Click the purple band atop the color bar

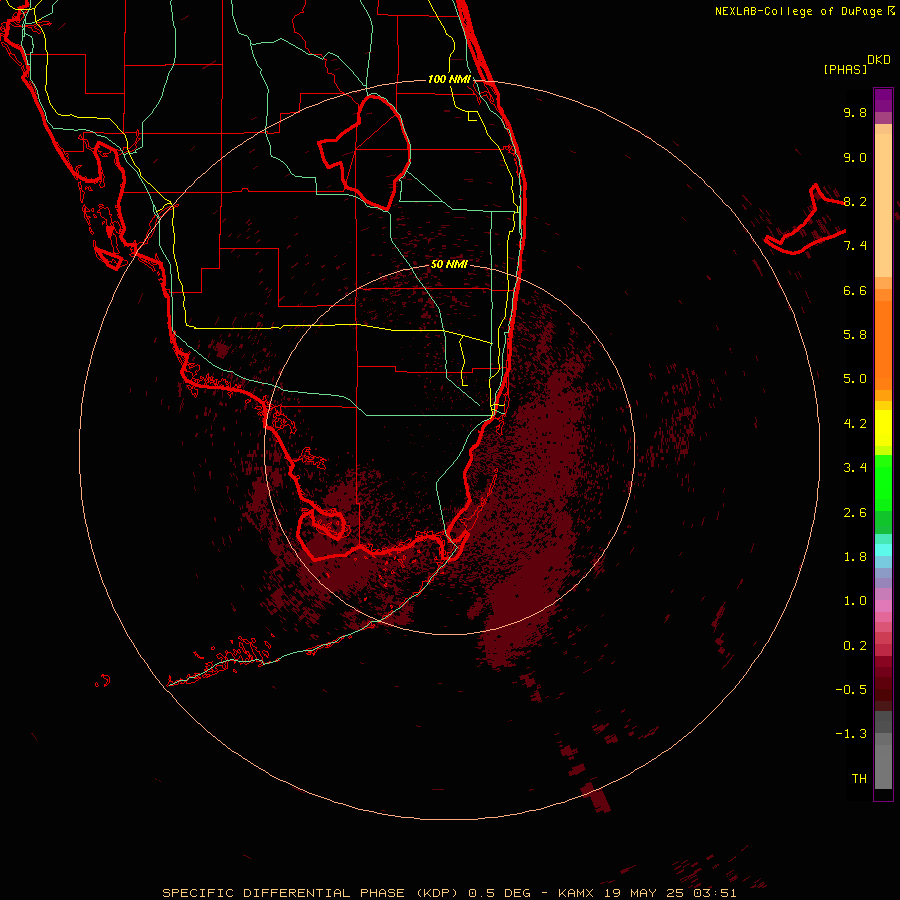pyautogui.click(x=883, y=100)
